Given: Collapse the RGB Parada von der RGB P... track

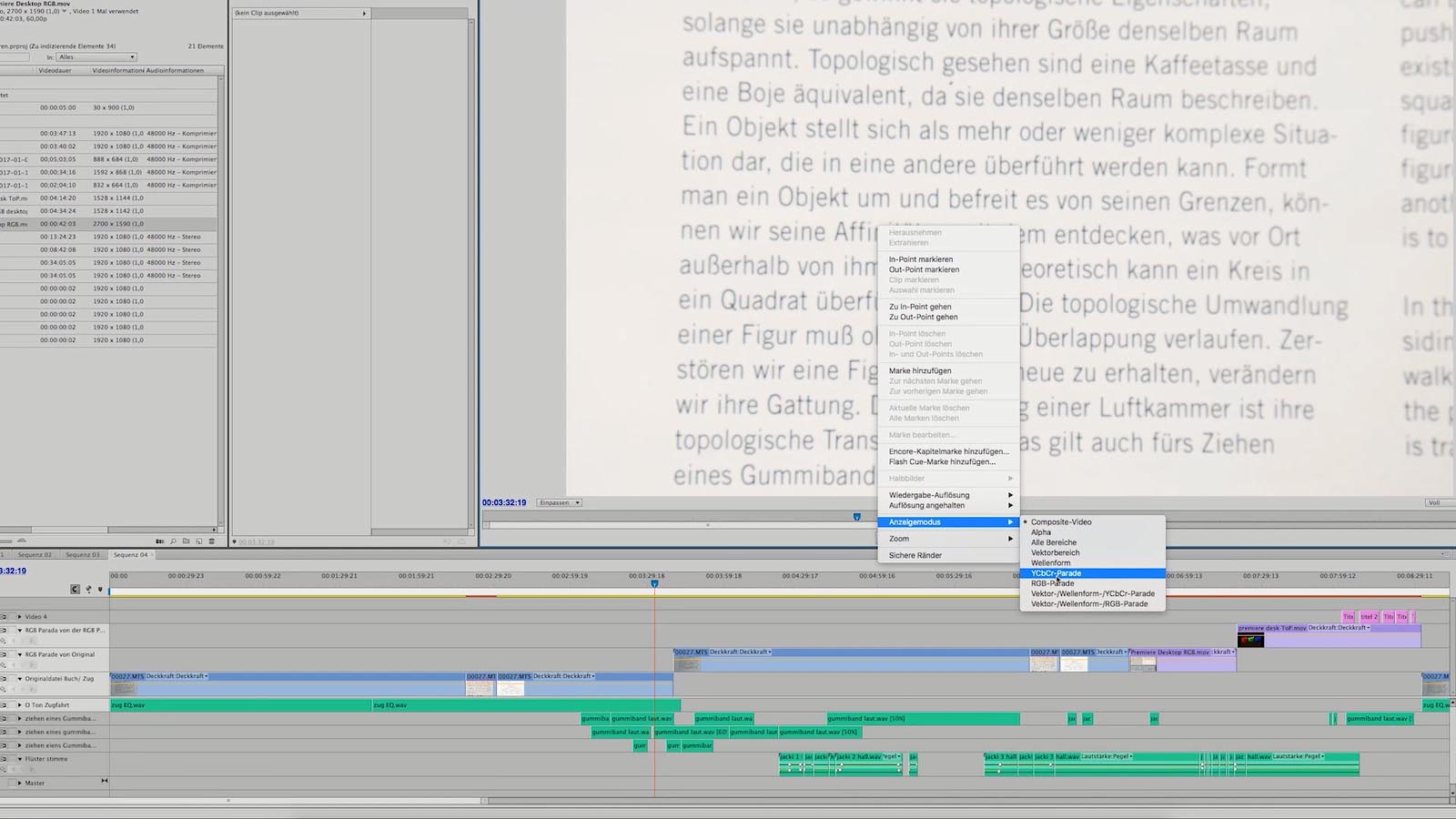Looking at the screenshot, I should (x=20, y=630).
